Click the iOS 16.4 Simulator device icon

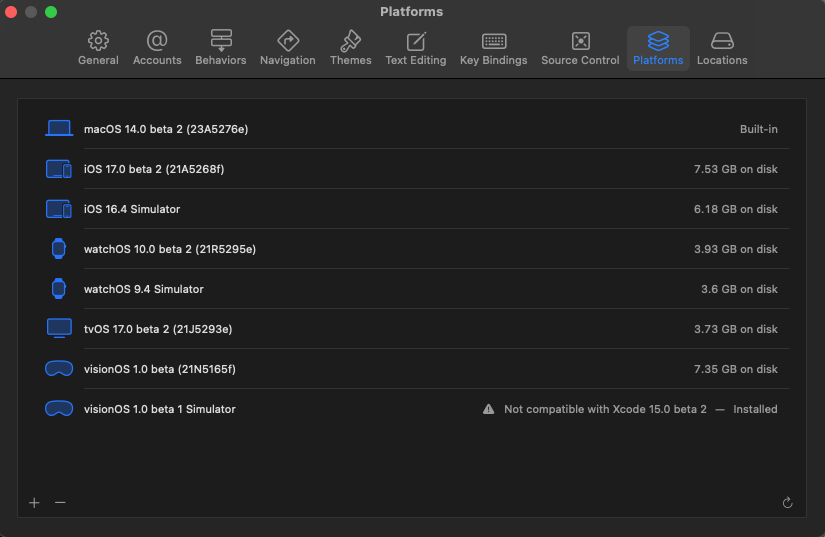point(59,209)
